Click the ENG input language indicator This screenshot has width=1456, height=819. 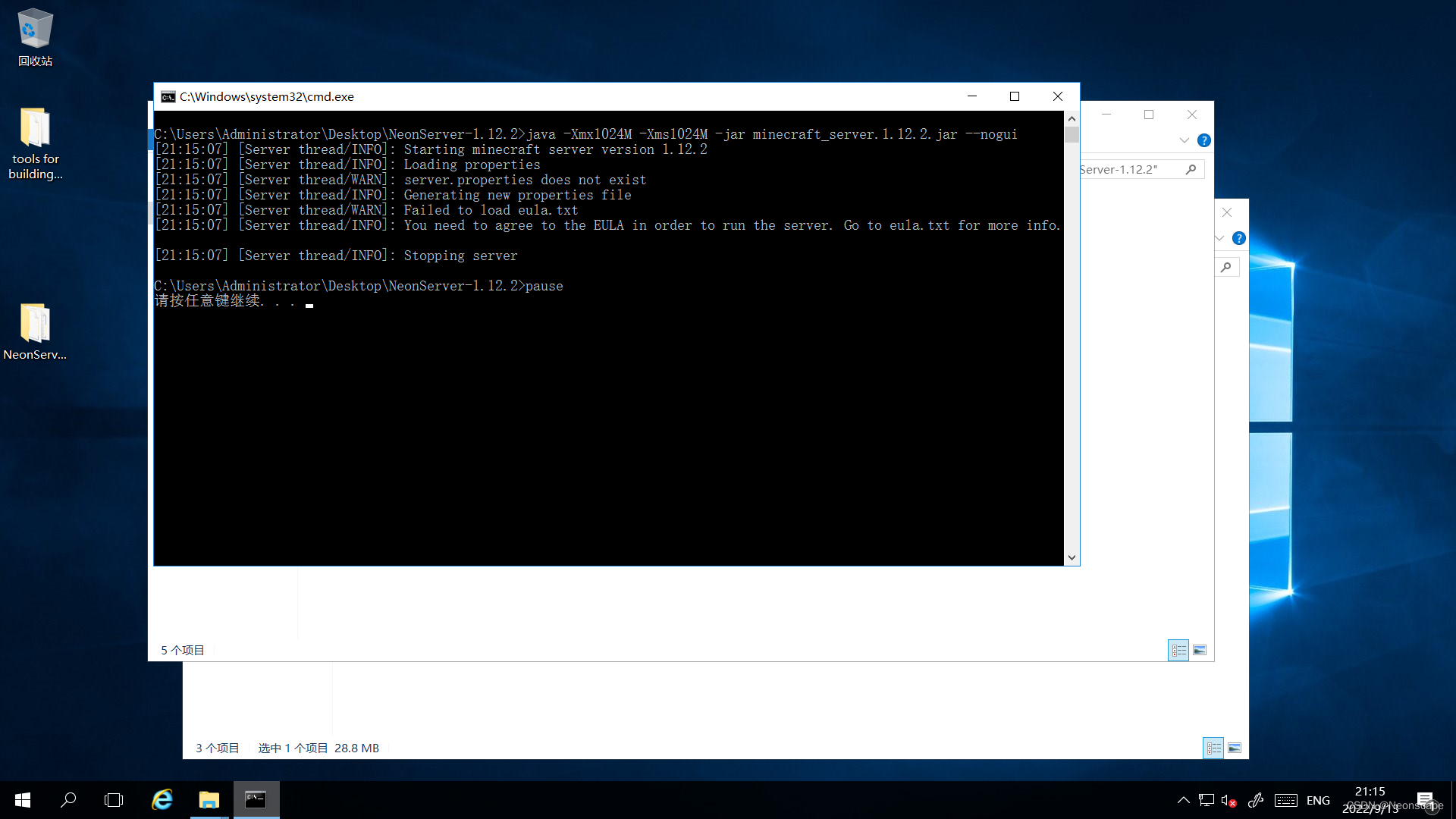(x=1318, y=800)
